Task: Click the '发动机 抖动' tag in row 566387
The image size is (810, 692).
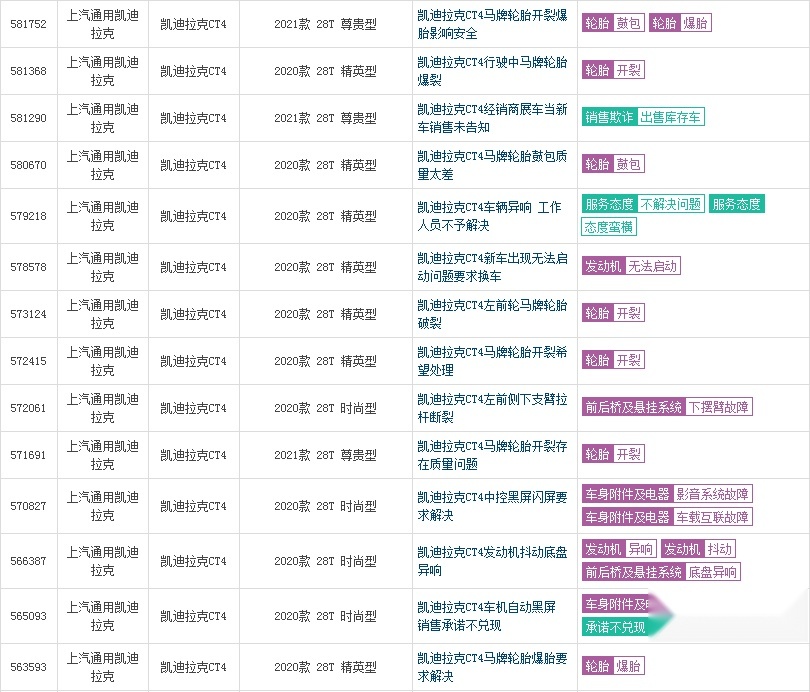Action: [698, 549]
